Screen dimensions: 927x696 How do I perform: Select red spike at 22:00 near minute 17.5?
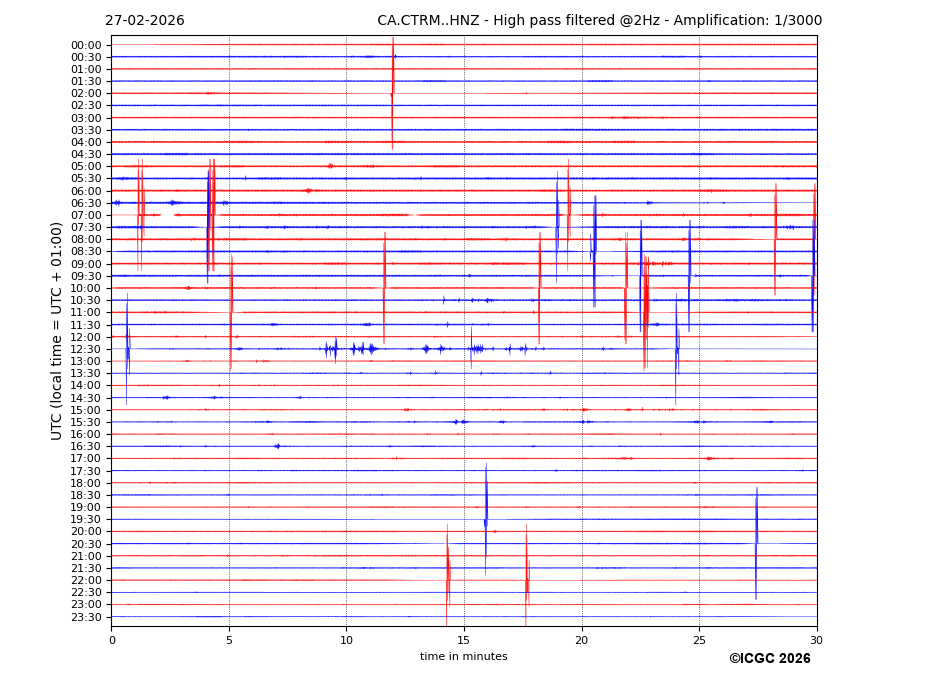point(527,580)
